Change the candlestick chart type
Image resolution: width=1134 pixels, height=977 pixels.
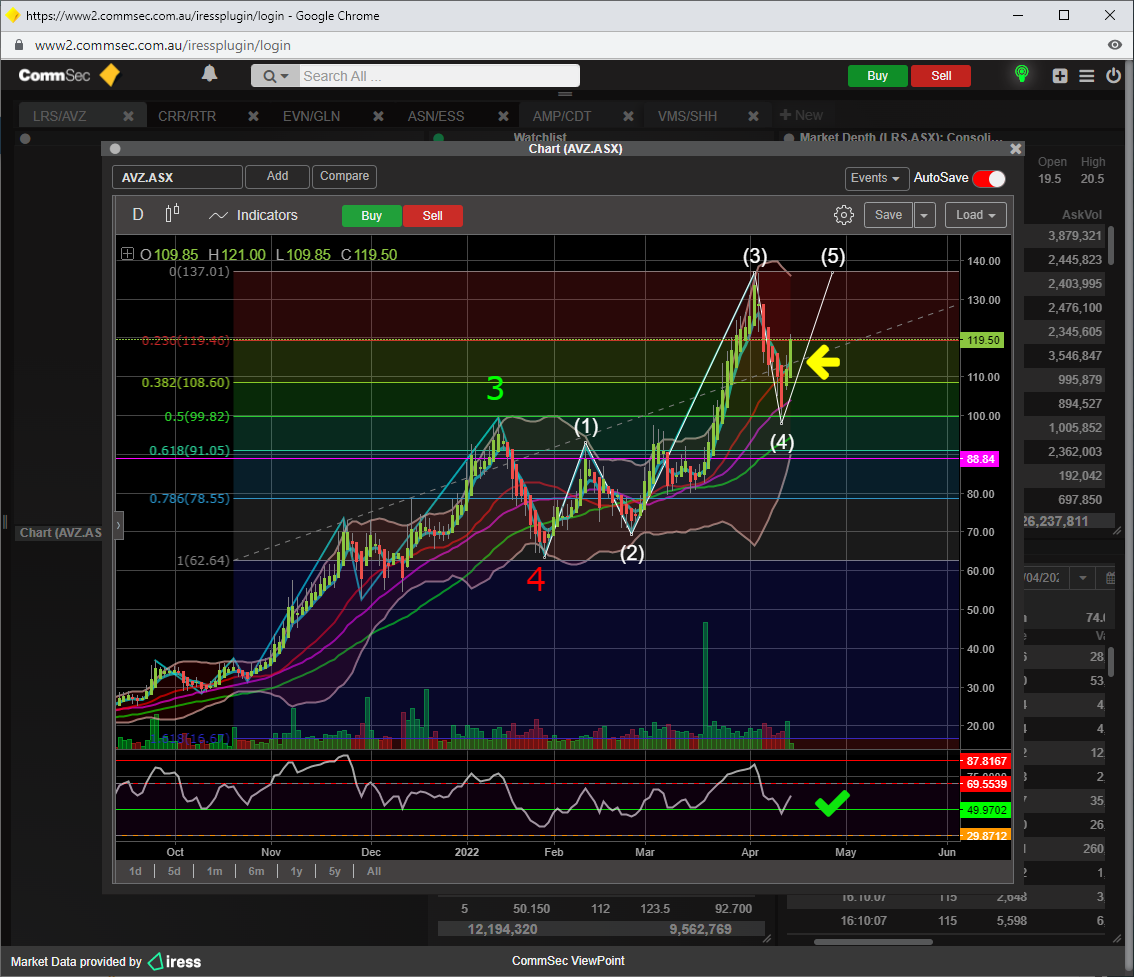(172, 214)
